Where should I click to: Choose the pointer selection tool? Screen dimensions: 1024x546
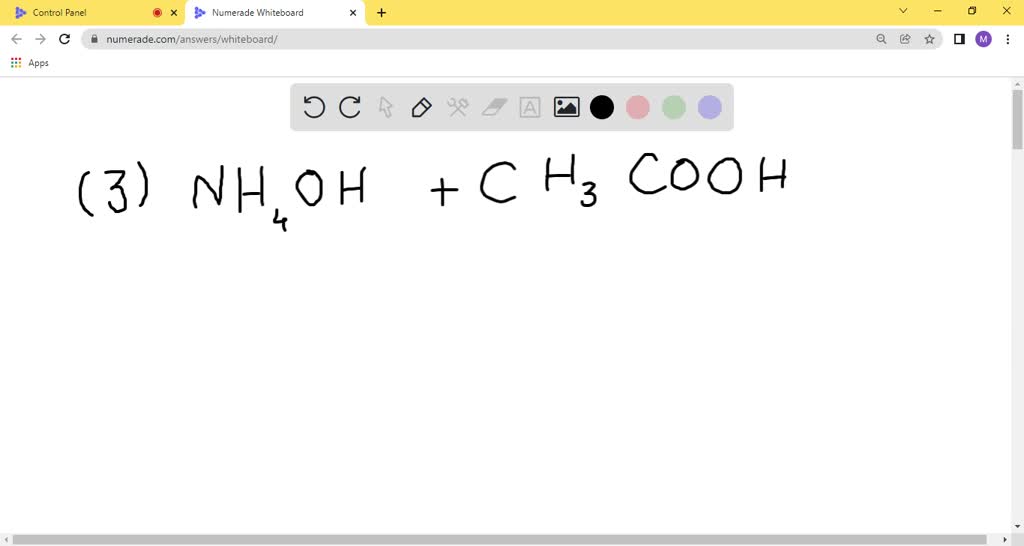click(386, 107)
